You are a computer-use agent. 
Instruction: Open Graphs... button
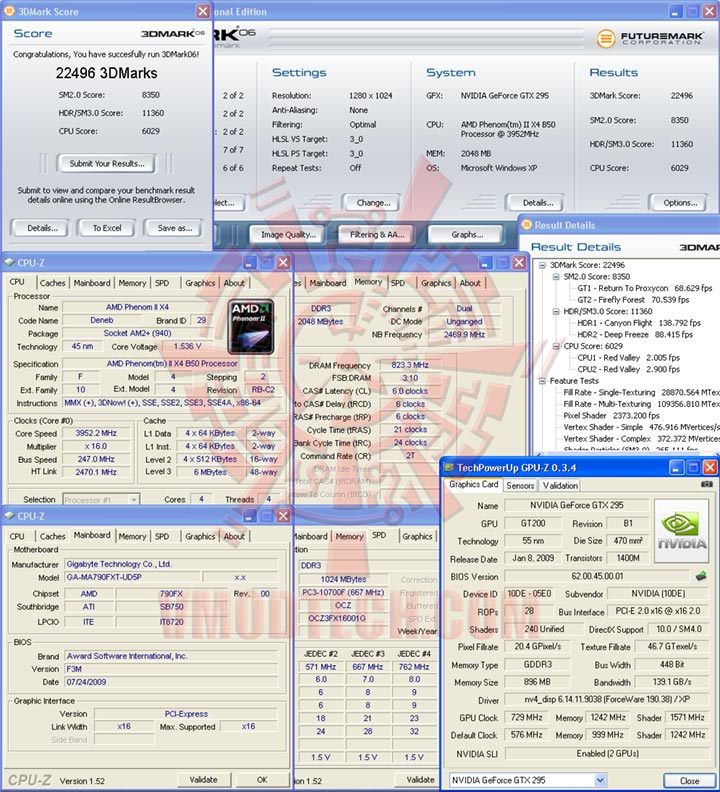pyautogui.click(x=467, y=234)
